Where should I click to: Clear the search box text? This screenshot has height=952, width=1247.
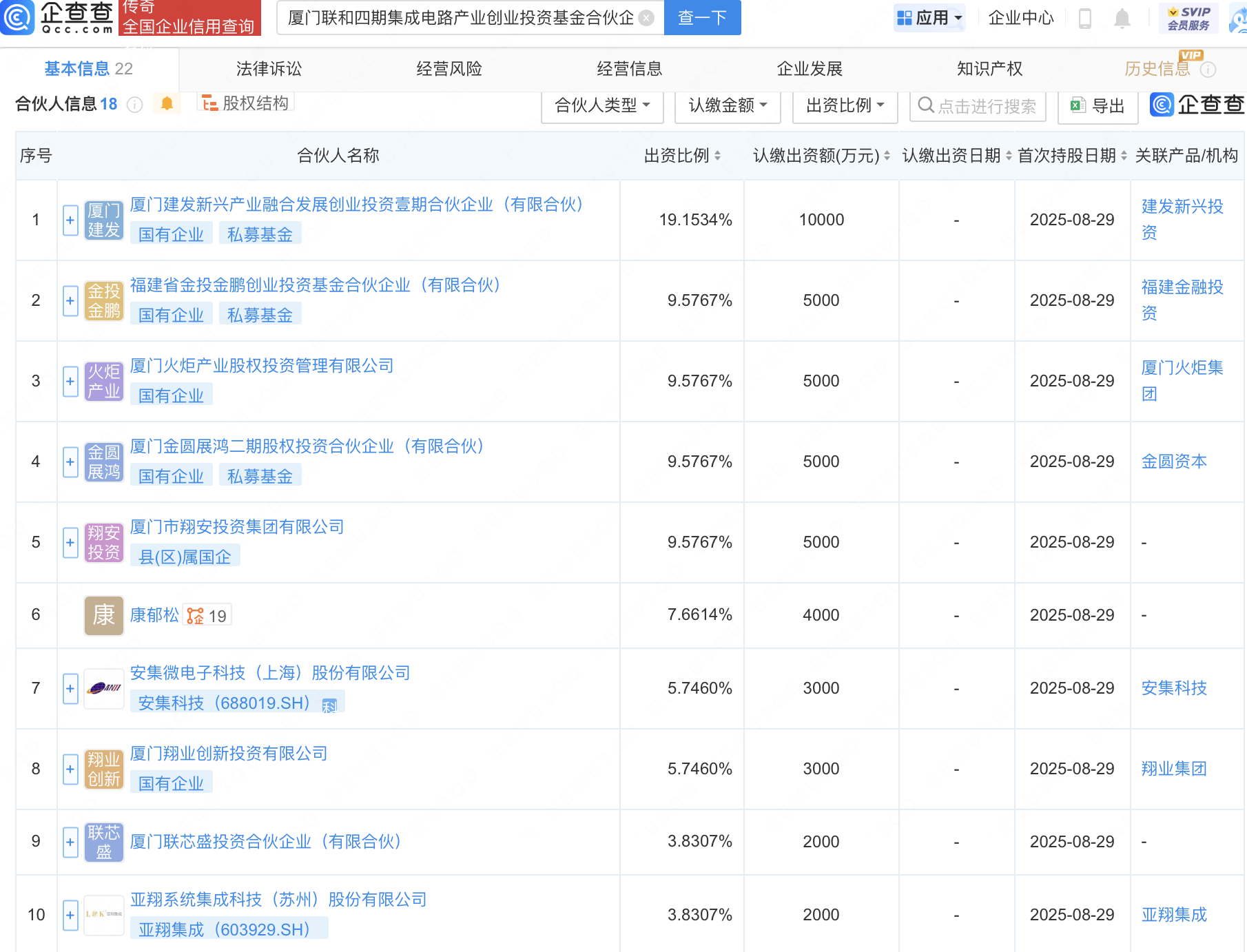point(646,18)
